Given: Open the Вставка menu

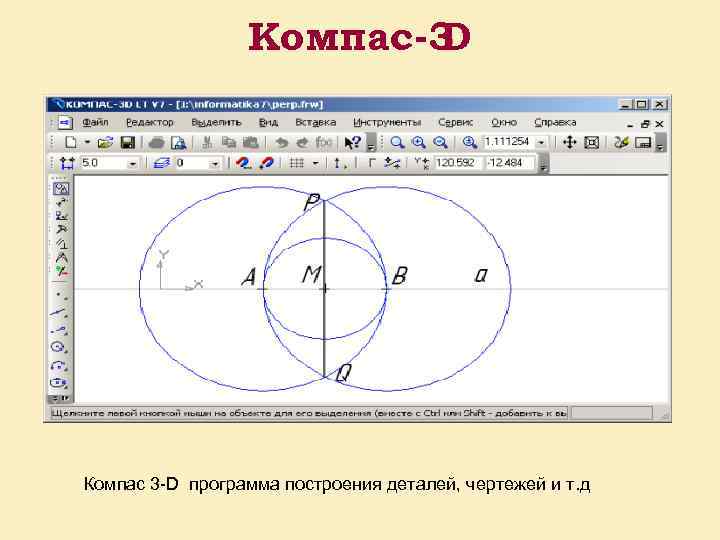Looking at the screenshot, I should coord(315,123).
